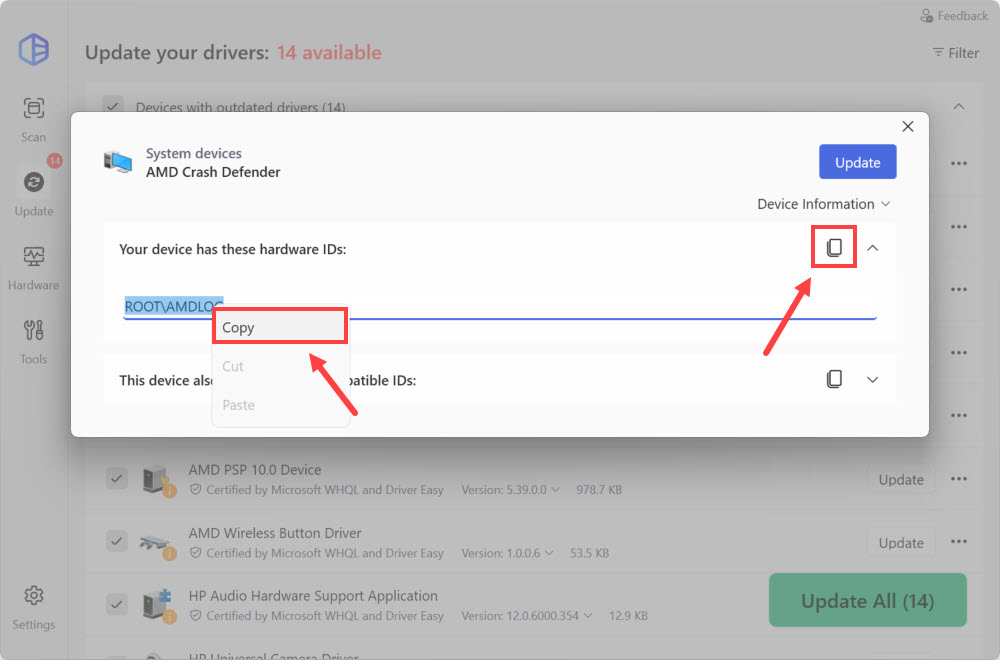This screenshot has height=660, width=1000.
Task: Open the Scan section in sidebar
Action: pyautogui.click(x=33, y=118)
